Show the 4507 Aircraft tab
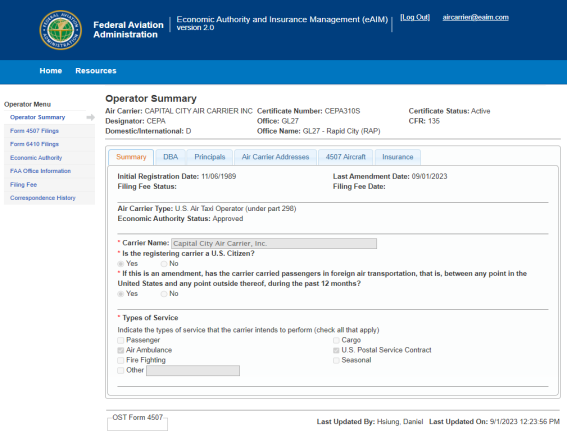 point(346,157)
